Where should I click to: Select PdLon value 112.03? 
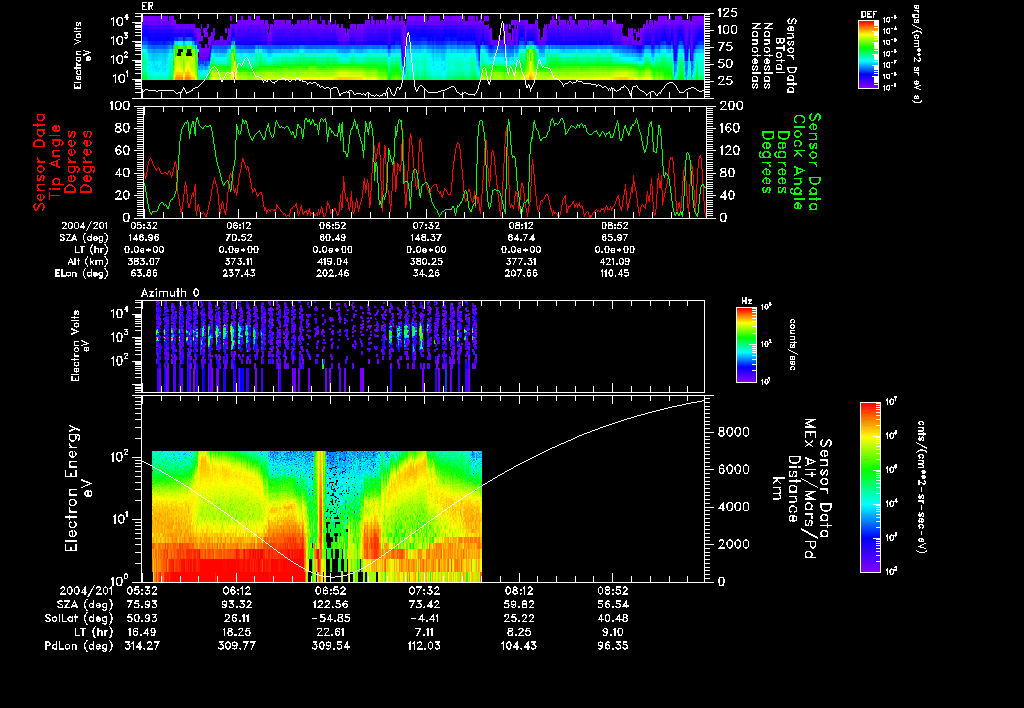point(424,645)
